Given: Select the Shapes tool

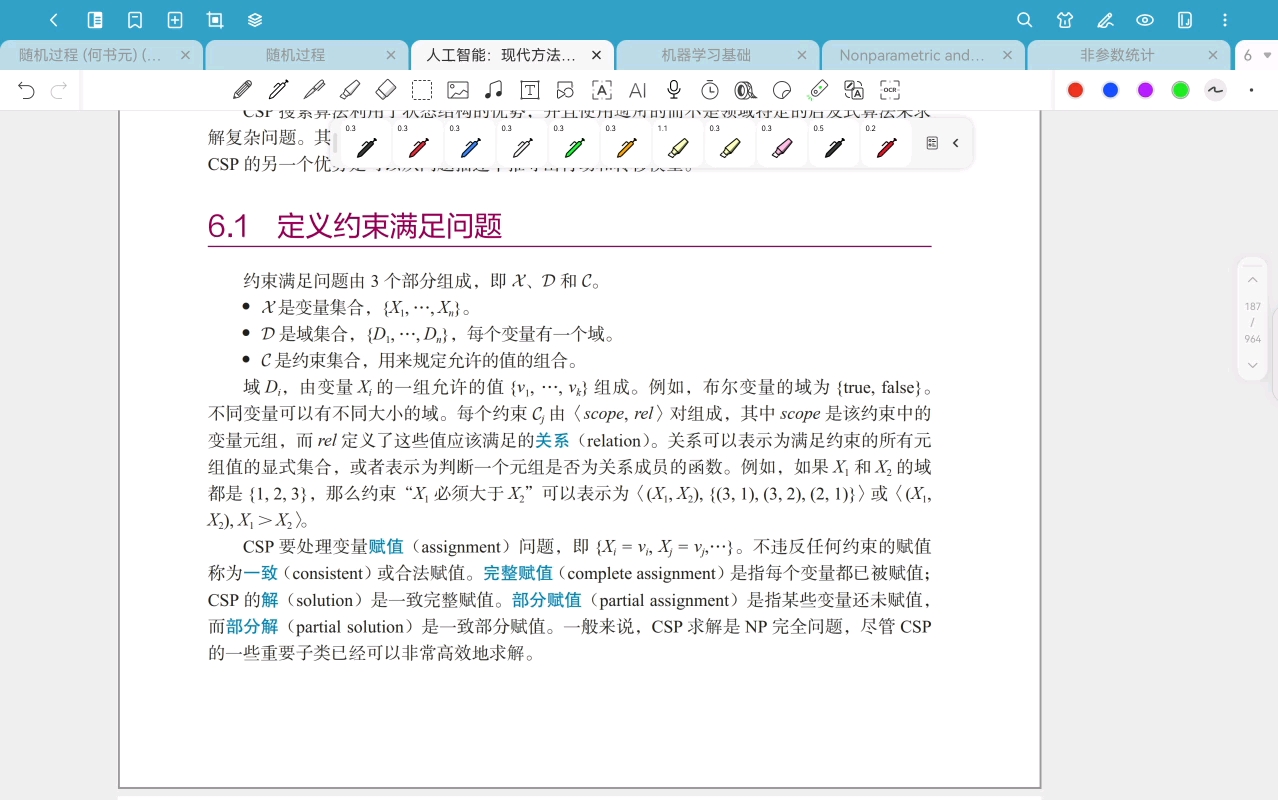Looking at the screenshot, I should [566, 90].
